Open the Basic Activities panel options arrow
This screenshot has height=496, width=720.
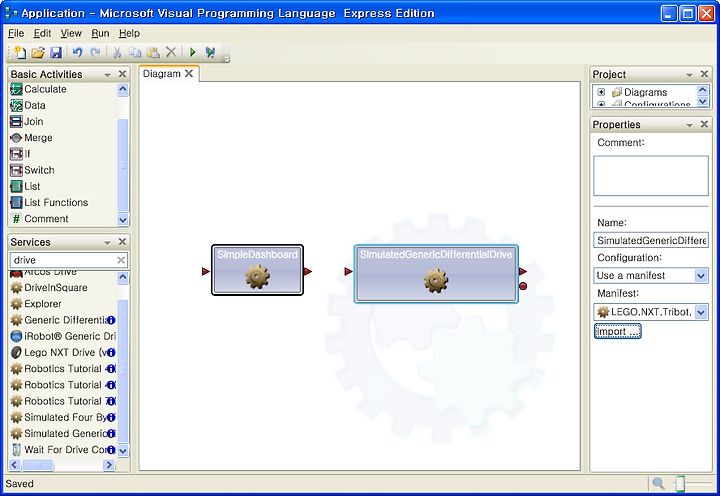[x=107, y=74]
